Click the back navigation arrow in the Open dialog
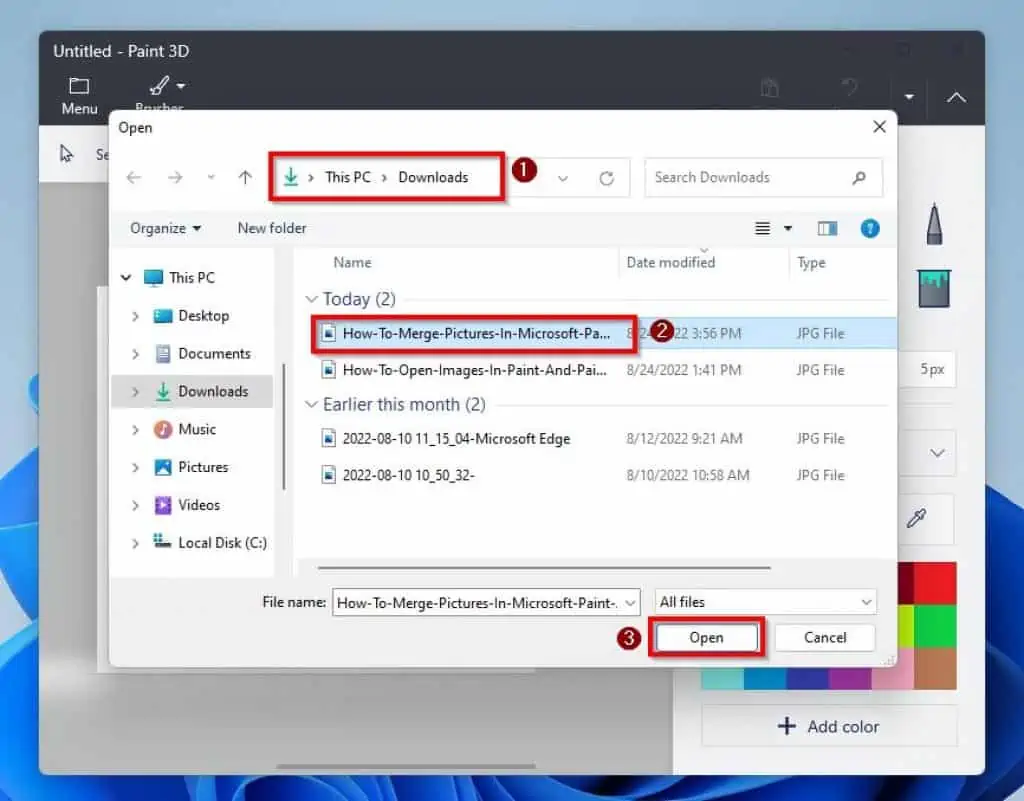 coord(133,177)
